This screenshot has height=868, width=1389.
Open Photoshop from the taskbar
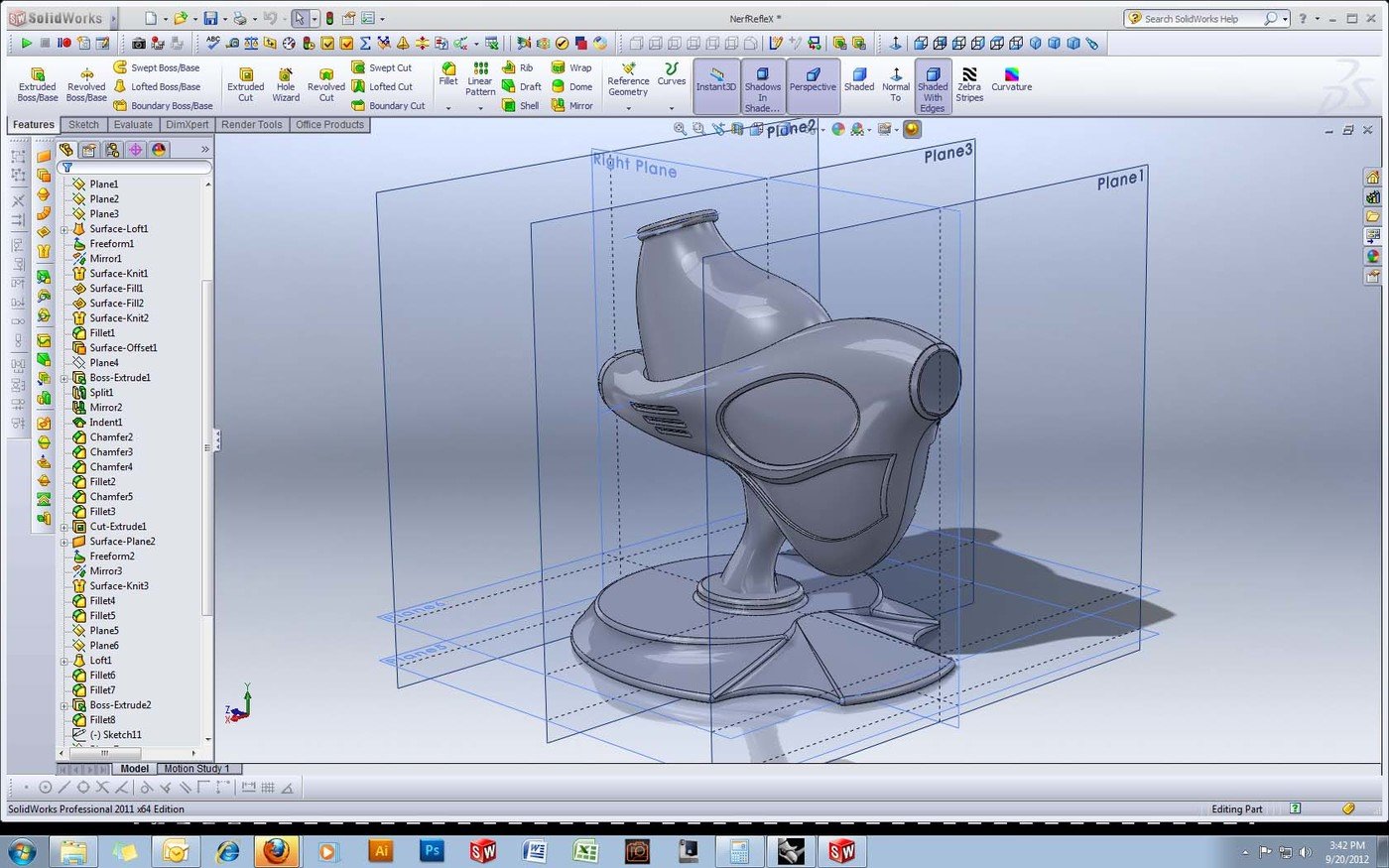(432, 850)
